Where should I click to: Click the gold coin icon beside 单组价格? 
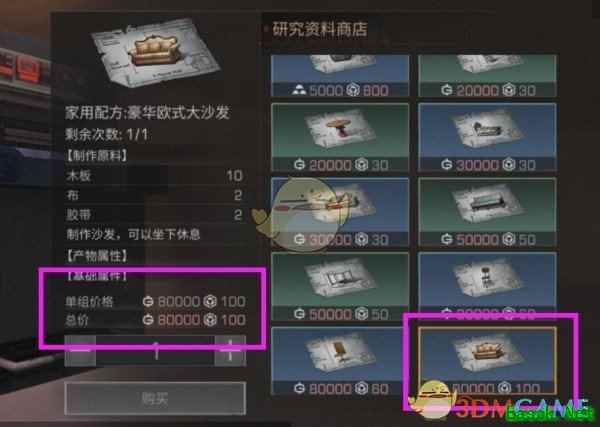[148, 302]
